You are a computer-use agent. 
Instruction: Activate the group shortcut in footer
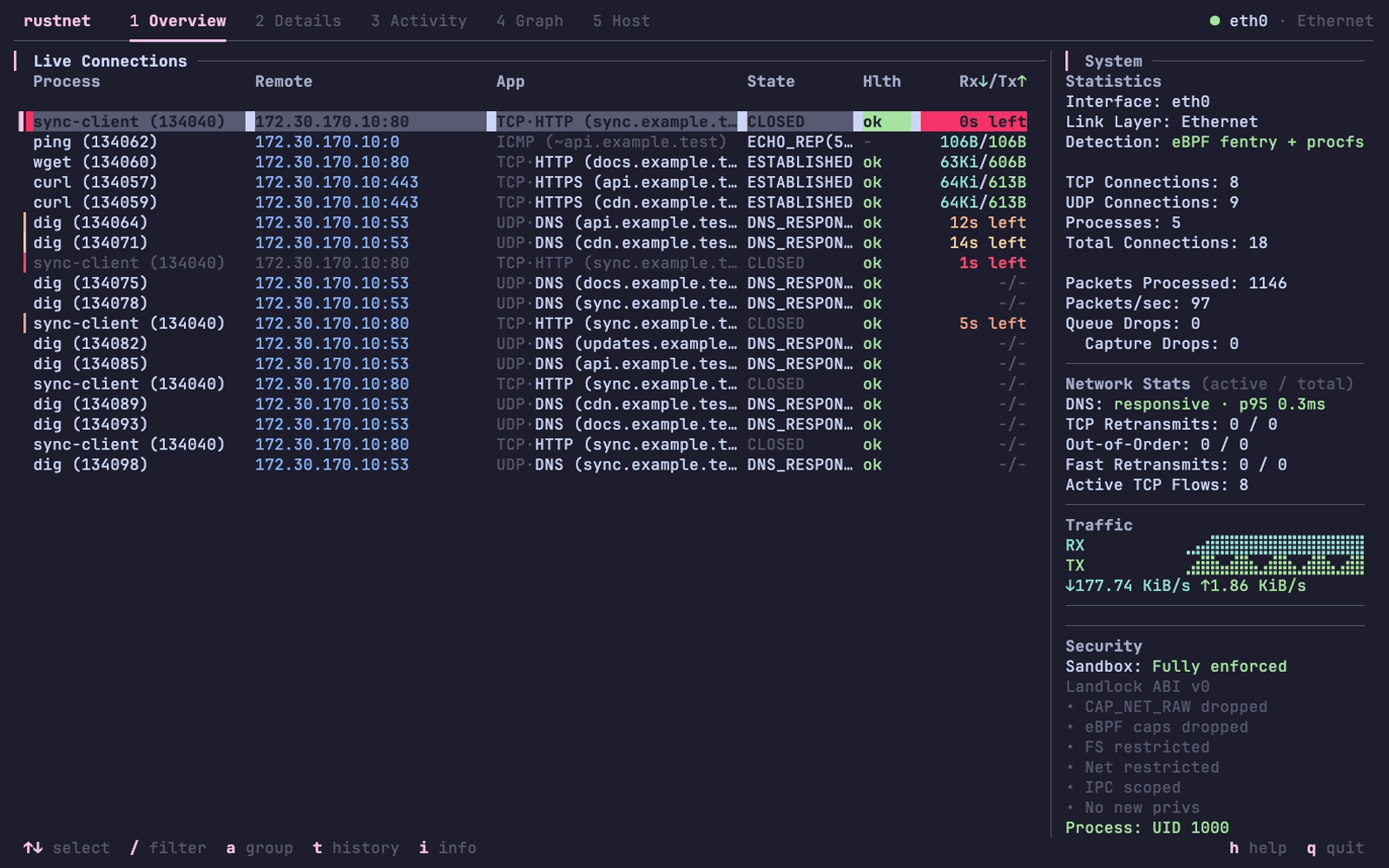coord(260,848)
